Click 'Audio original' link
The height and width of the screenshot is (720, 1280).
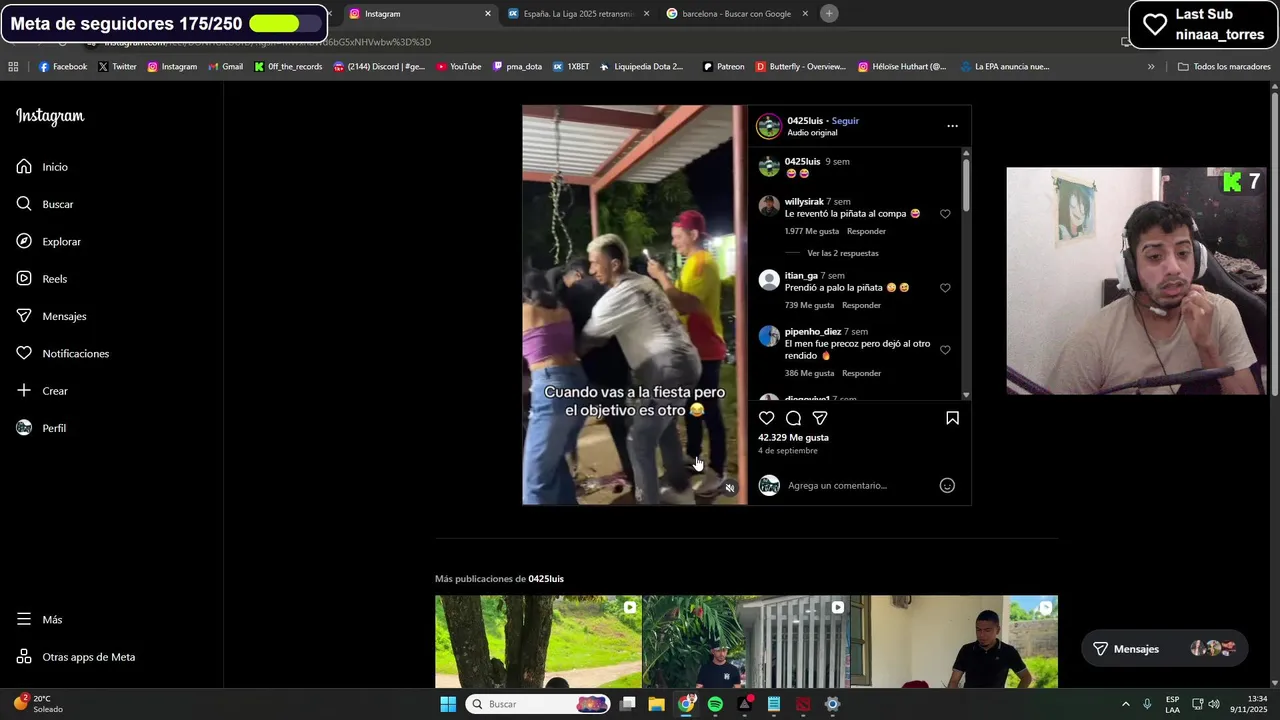812,133
